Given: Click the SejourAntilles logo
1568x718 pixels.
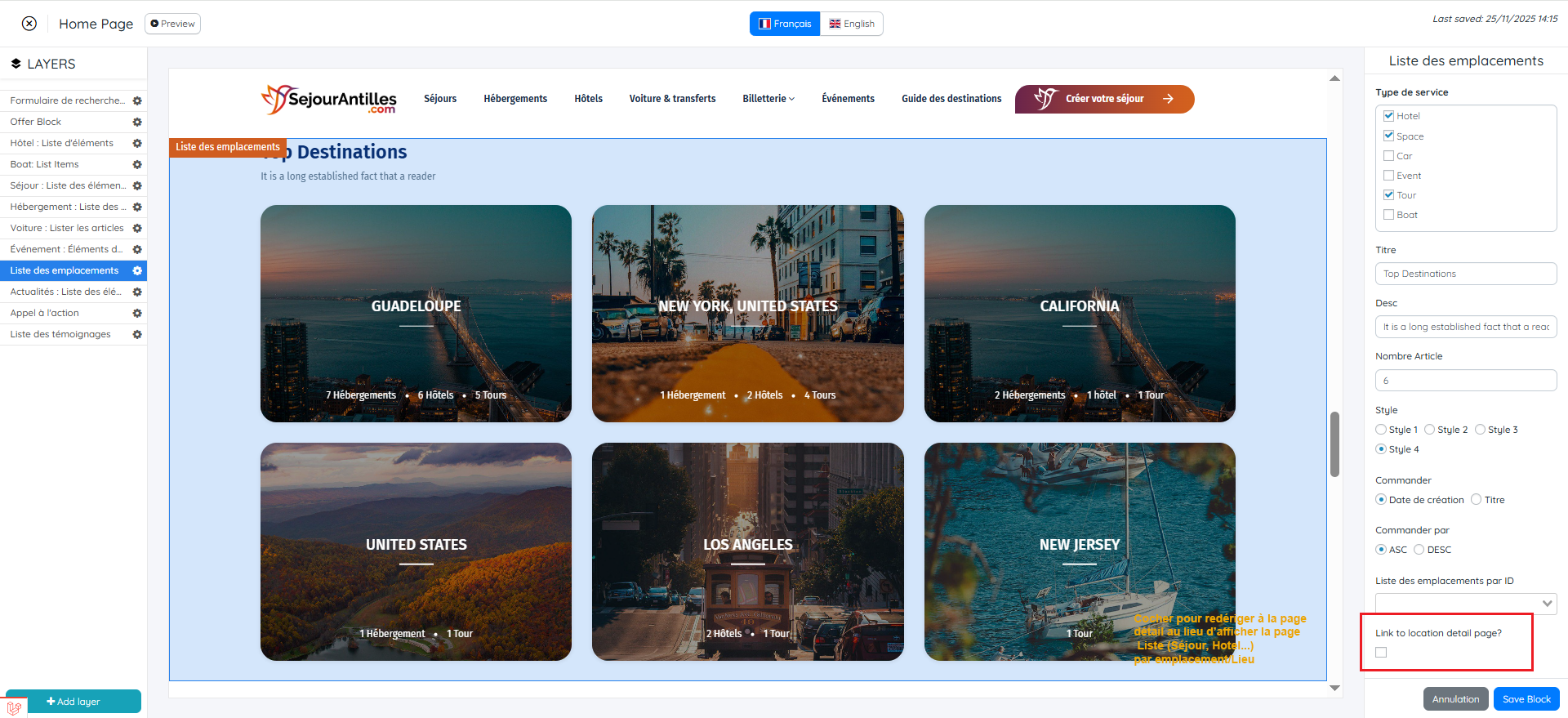Looking at the screenshot, I should point(328,100).
